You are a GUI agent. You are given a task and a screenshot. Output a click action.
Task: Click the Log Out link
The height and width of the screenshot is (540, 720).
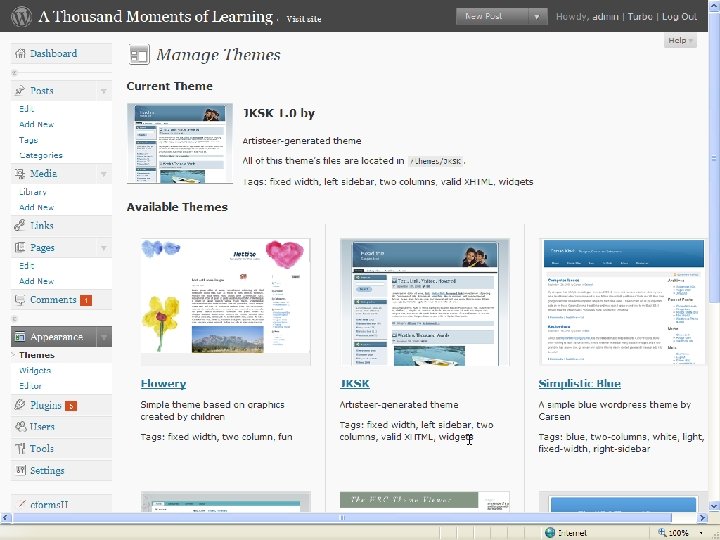tap(679, 17)
